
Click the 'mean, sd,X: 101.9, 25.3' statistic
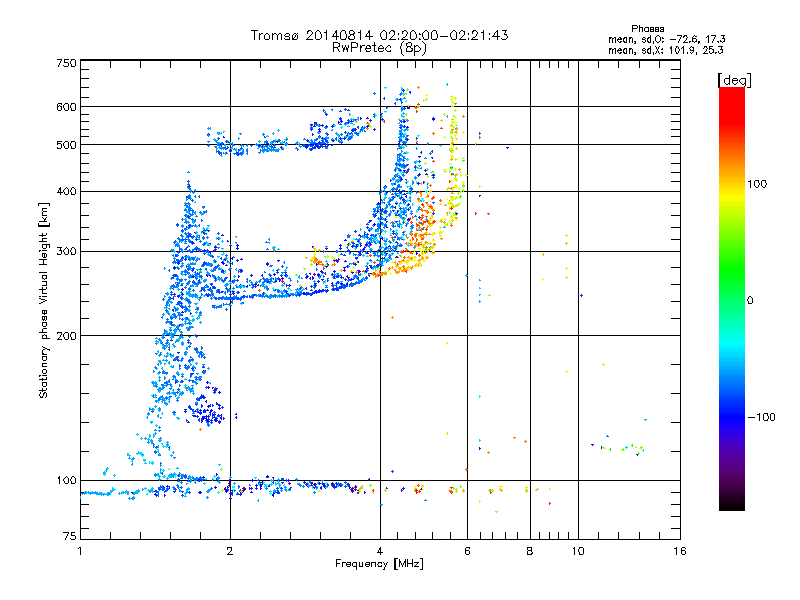665,50
